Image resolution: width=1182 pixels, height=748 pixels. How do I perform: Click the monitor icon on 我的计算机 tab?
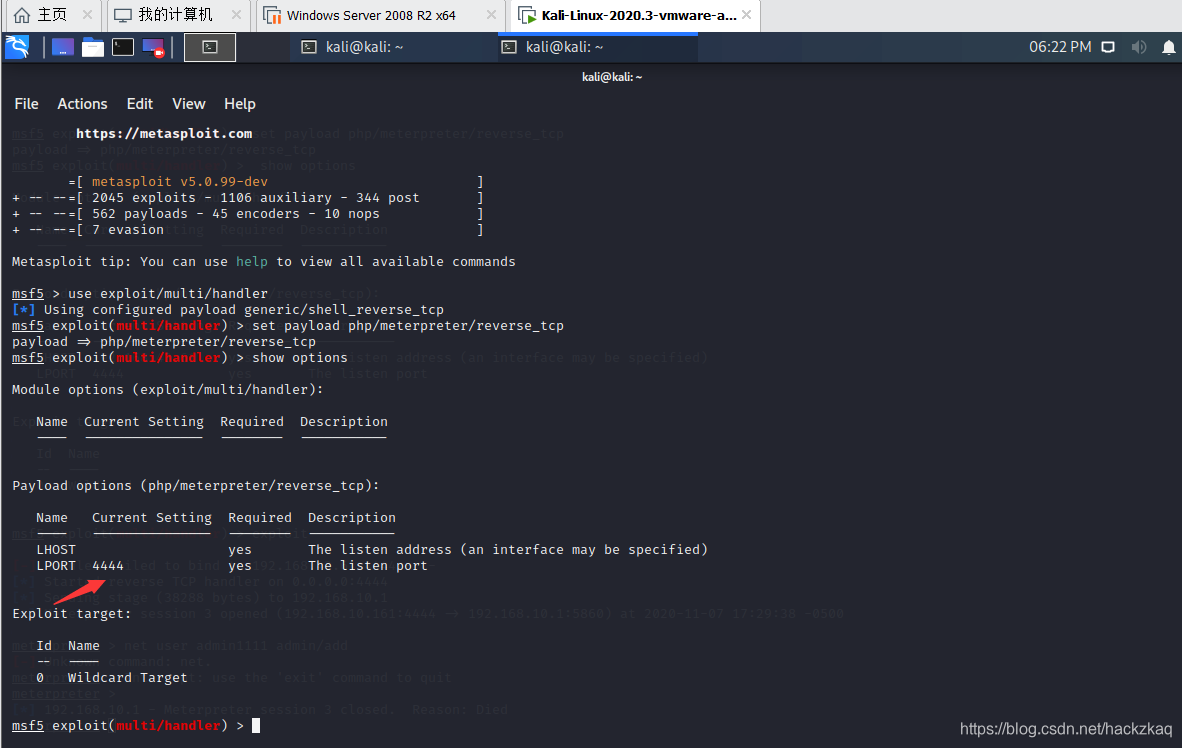(123, 15)
